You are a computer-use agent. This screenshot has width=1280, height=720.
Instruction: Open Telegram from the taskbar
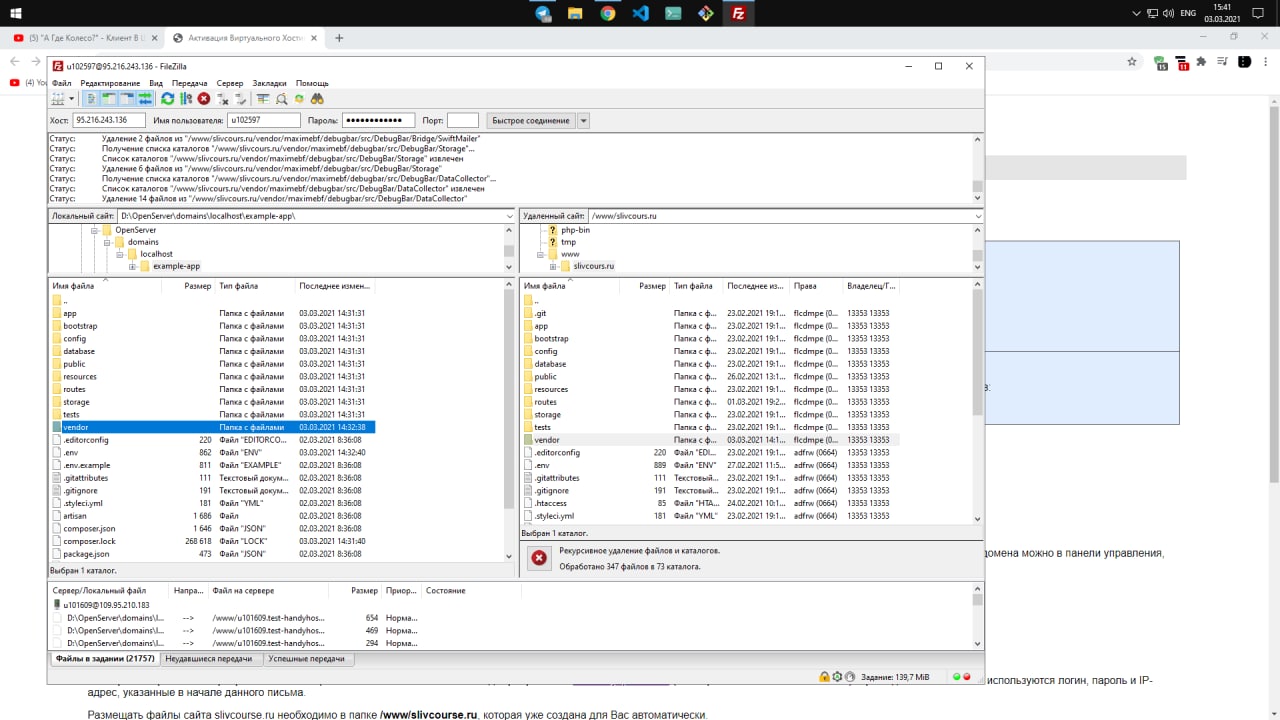pos(543,13)
